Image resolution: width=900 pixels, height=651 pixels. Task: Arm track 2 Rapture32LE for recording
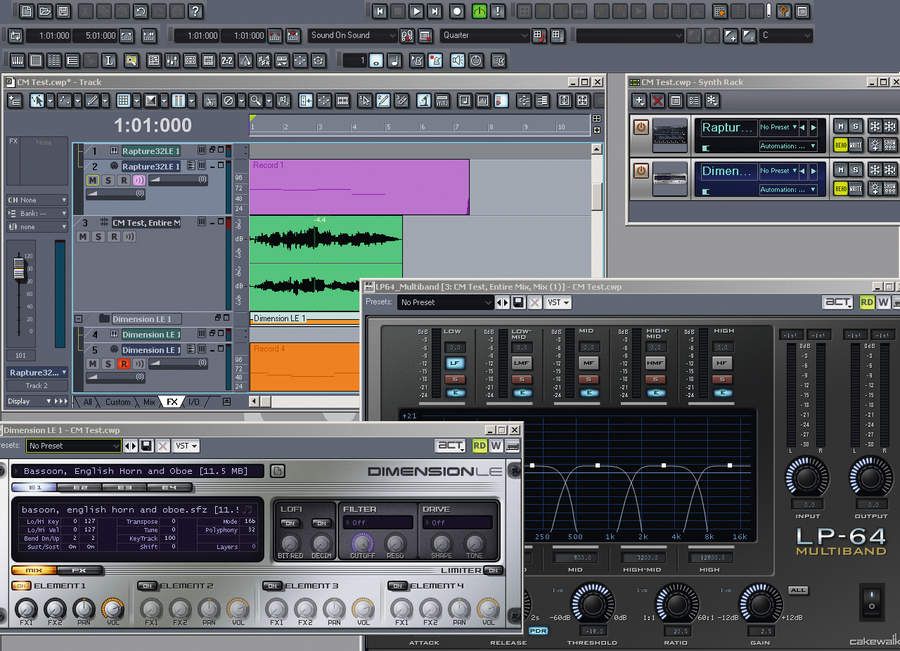pos(123,180)
